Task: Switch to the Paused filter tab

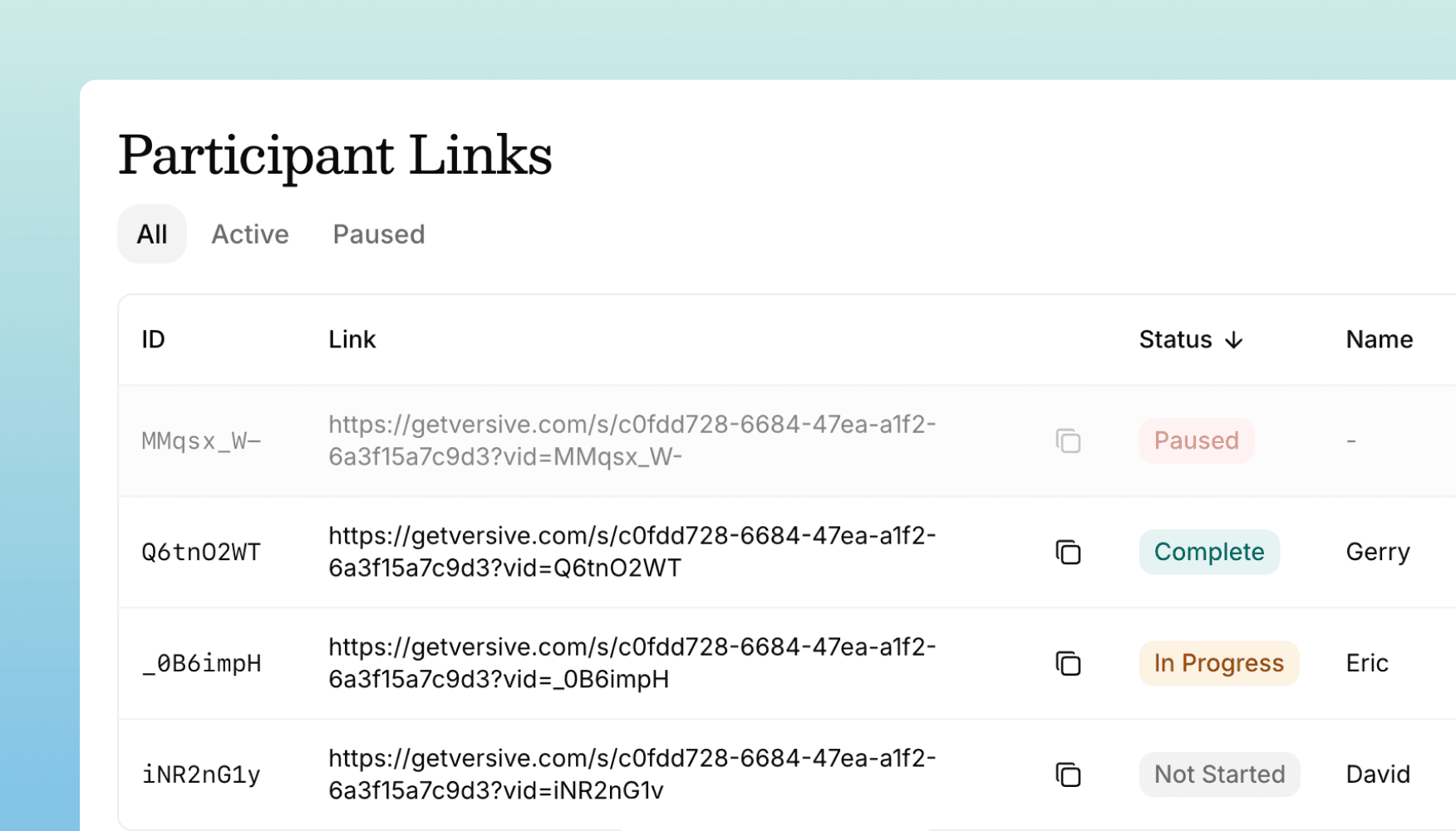Action: (x=378, y=234)
